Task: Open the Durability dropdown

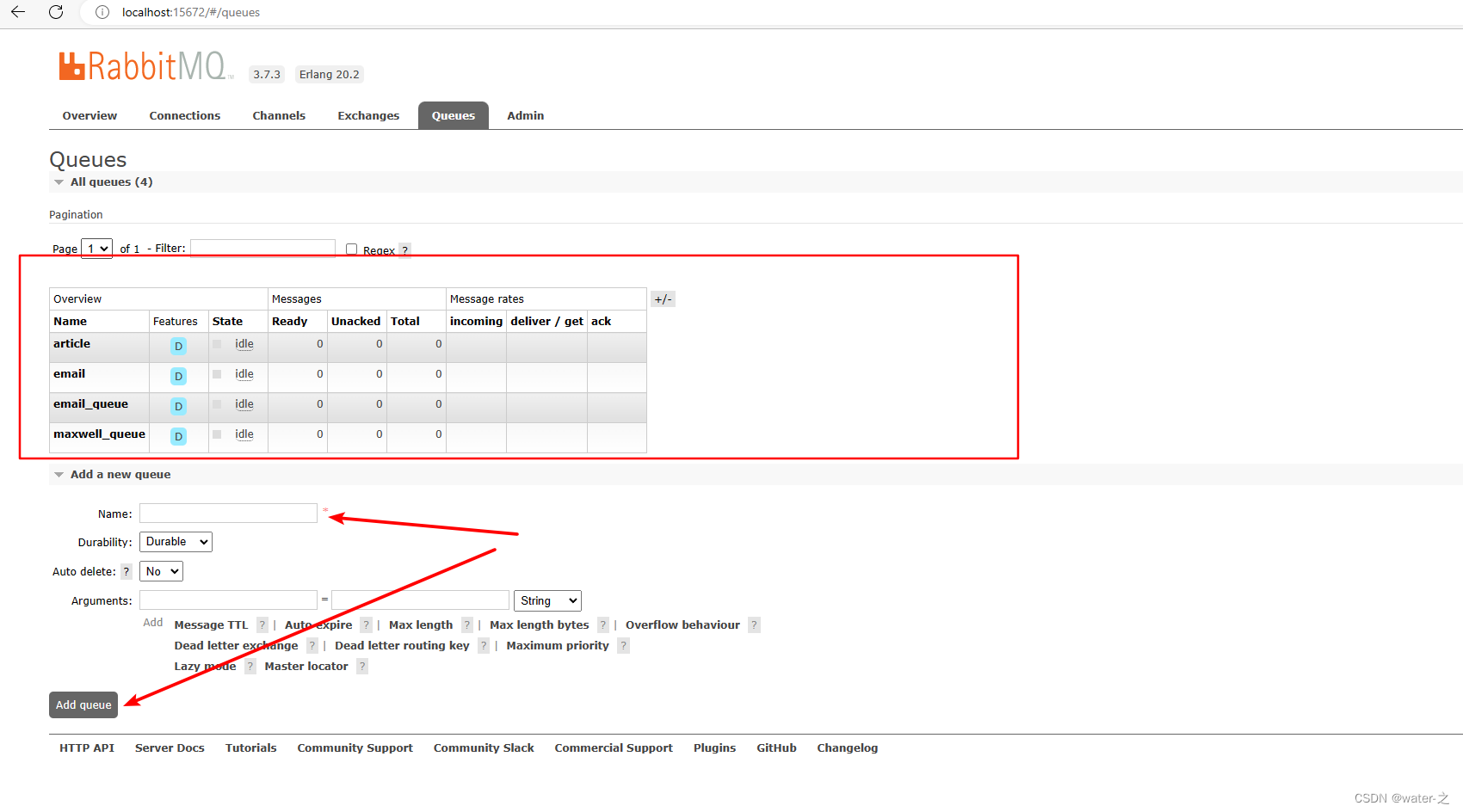Action: [176, 542]
